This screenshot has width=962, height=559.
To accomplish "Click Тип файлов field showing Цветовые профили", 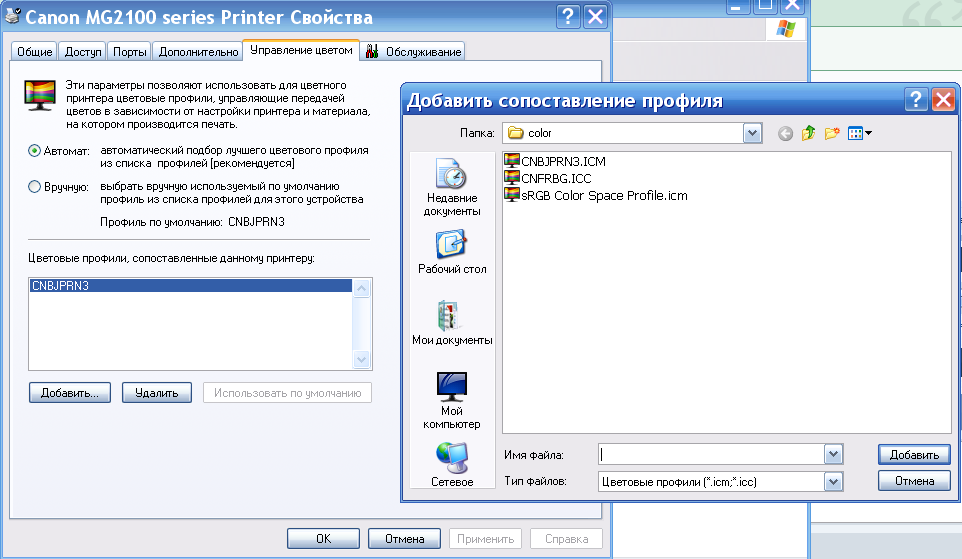I will 712,482.
